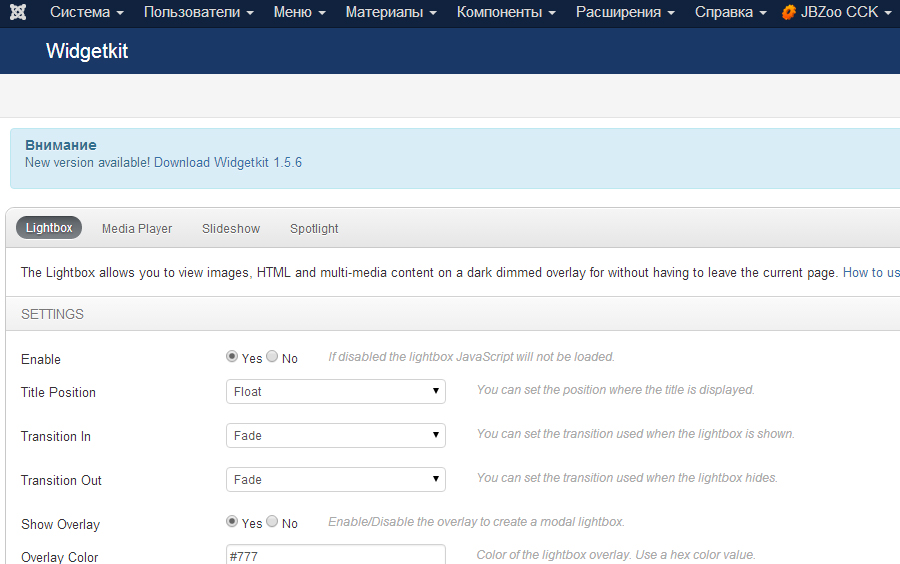The width and height of the screenshot is (900, 564).
Task: Expand the Transition In dropdown
Action: click(336, 436)
